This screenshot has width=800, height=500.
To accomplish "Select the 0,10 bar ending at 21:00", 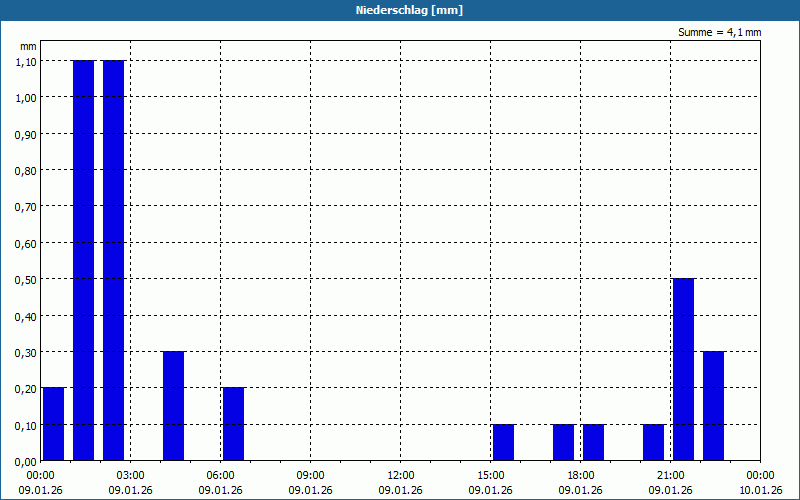I will coord(654,442).
